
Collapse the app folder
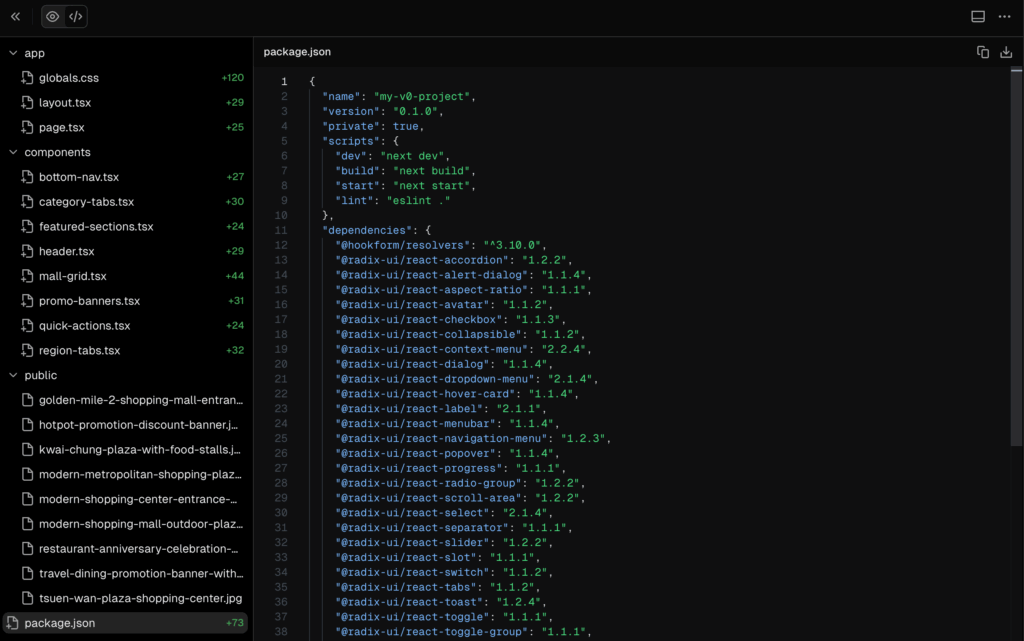[14, 53]
